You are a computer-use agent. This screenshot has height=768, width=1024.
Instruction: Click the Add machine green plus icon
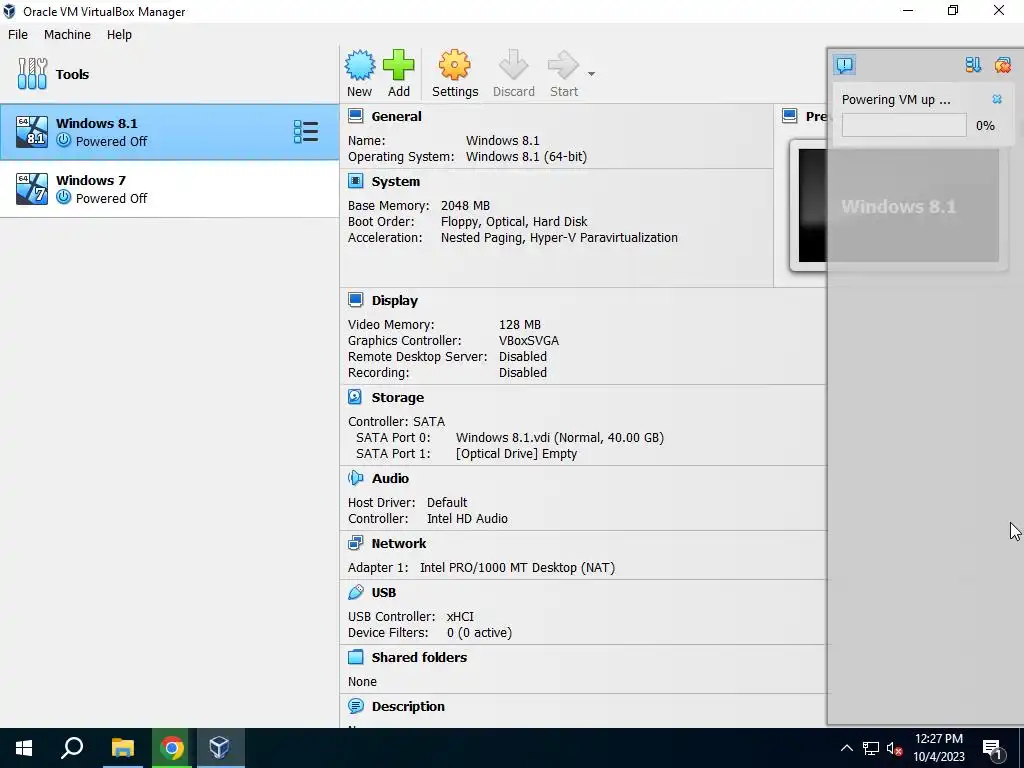(398, 65)
